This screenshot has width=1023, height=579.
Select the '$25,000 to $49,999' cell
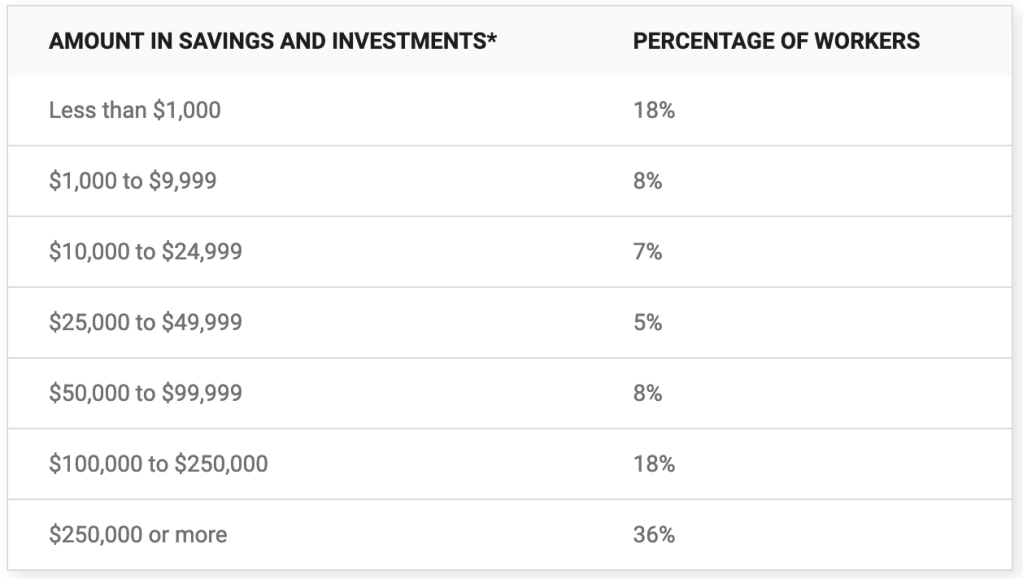coord(145,322)
